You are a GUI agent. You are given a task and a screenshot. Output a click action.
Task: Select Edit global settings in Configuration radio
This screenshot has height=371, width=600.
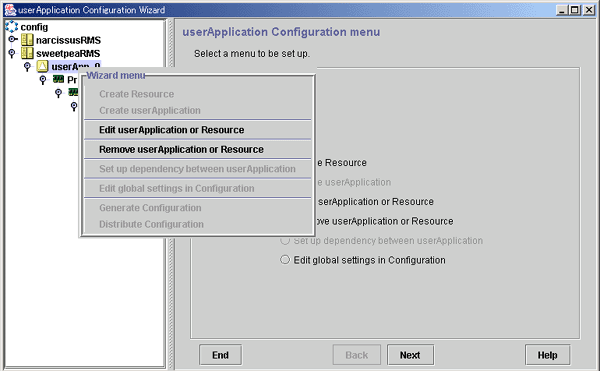(x=285, y=260)
